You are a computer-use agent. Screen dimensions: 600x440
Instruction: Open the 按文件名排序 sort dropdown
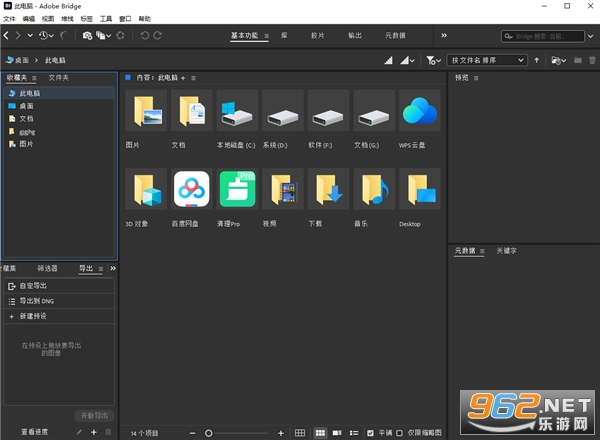487,60
